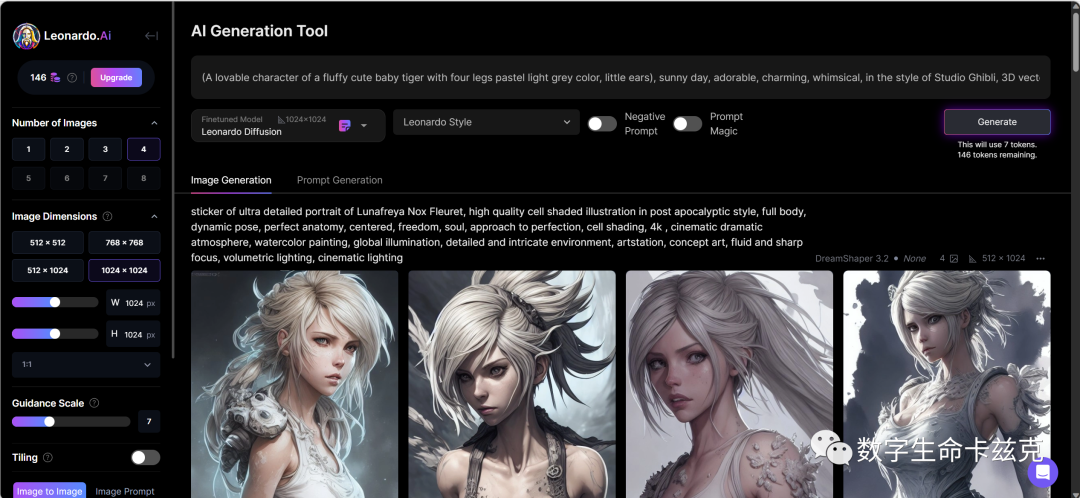Select 3 images in Number of Images
Image resolution: width=1080 pixels, height=498 pixels.
point(105,149)
